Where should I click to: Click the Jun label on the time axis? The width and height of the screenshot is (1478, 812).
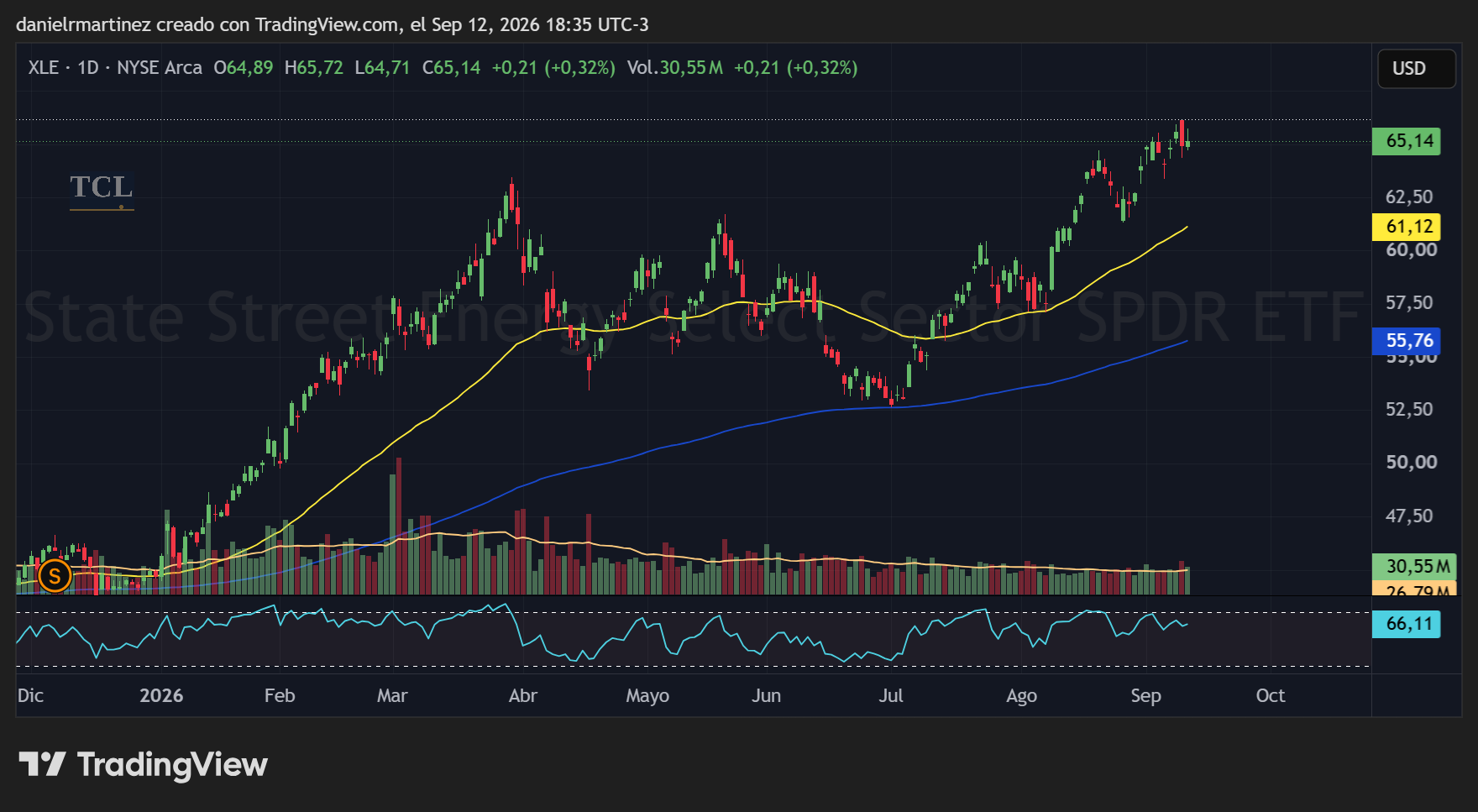pos(766,696)
